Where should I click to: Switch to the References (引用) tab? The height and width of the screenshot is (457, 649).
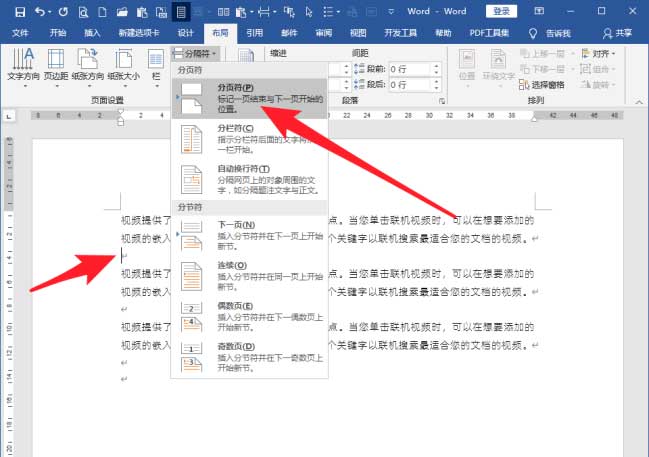pyautogui.click(x=255, y=32)
